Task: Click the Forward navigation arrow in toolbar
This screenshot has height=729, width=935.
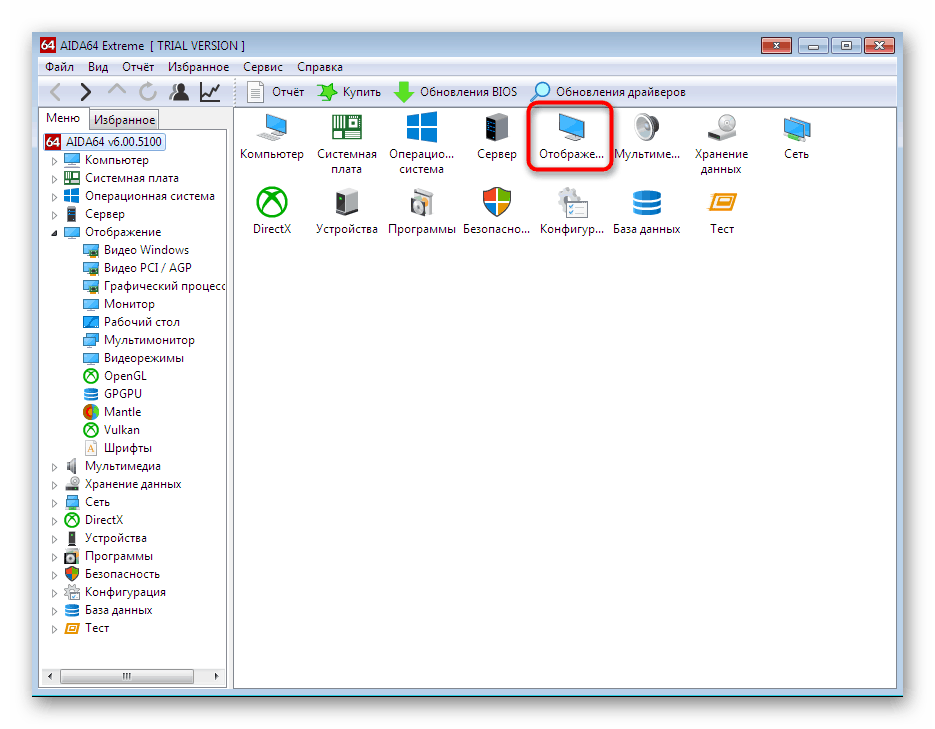Action: point(86,92)
